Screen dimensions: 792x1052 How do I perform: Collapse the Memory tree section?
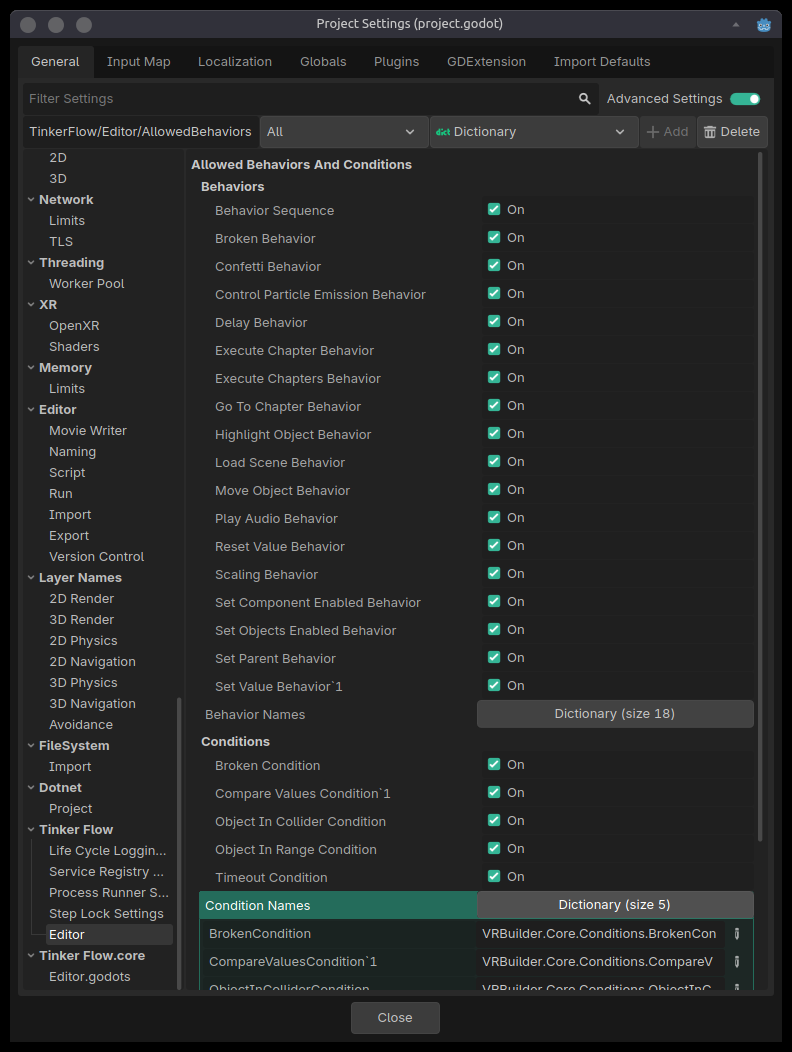(x=31, y=368)
